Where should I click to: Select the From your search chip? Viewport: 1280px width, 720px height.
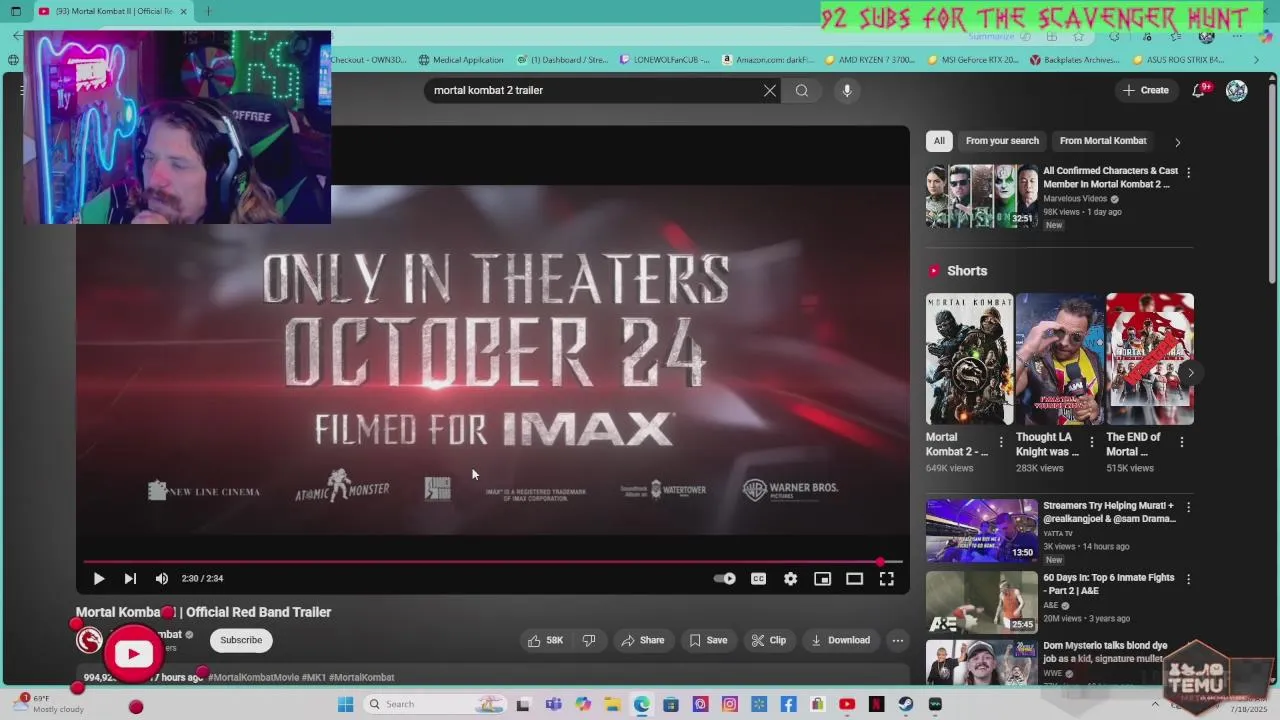[1002, 141]
